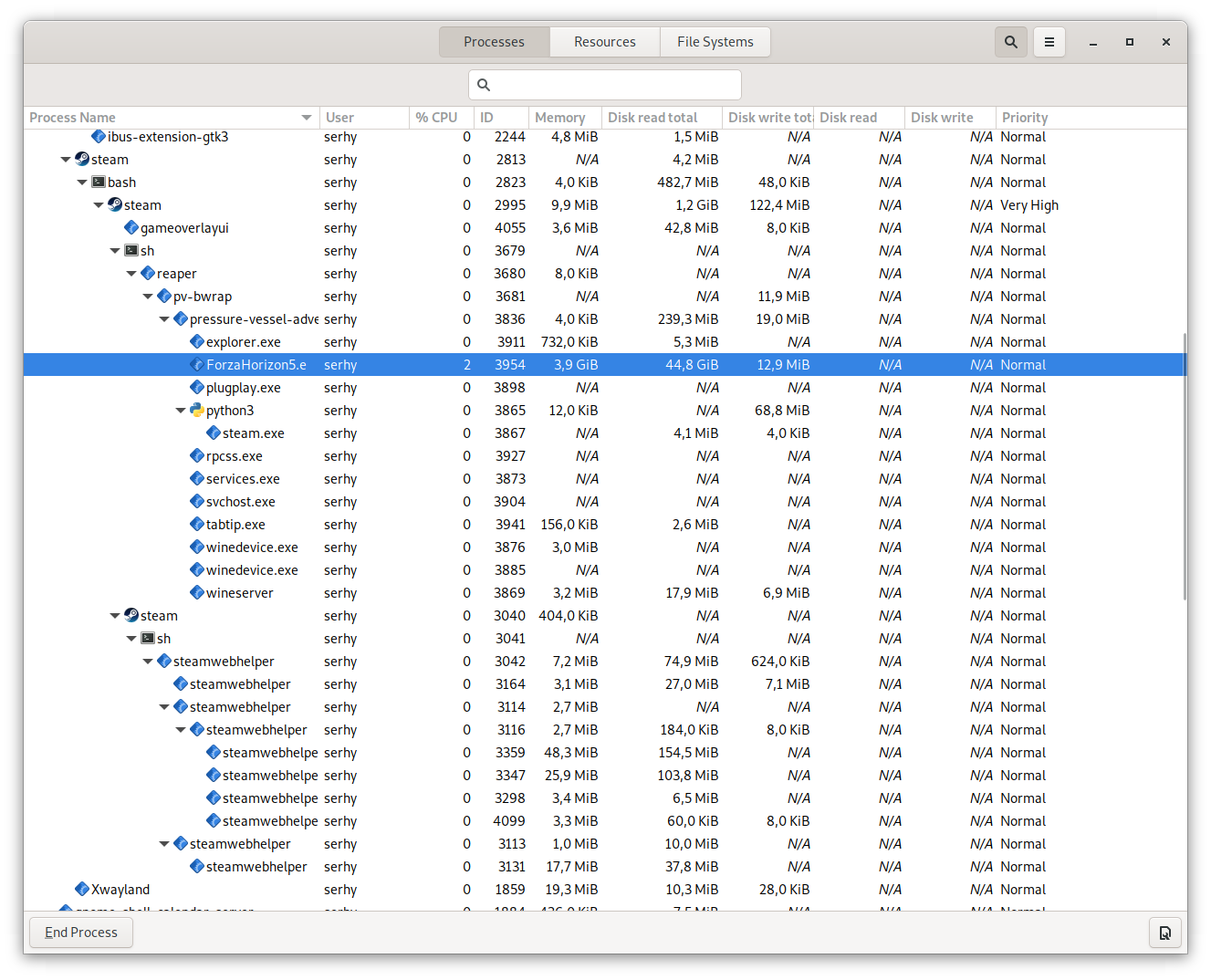Click the Steam icon of process 3040
This screenshot has height=980, width=1211.
(x=131, y=616)
